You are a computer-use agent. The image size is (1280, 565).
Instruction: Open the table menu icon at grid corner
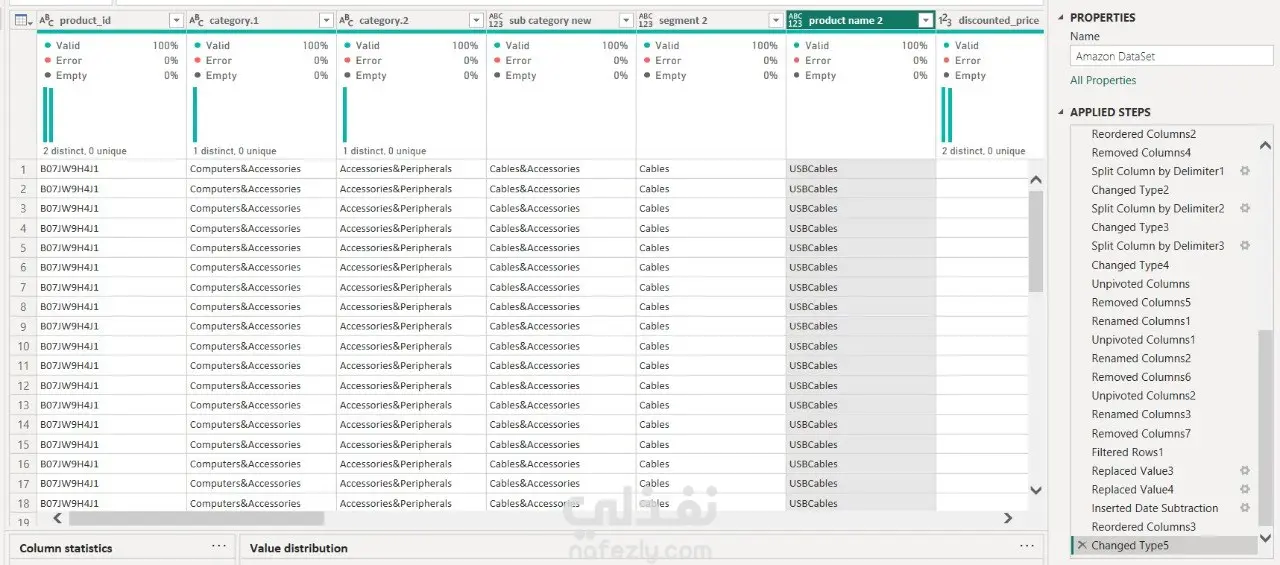22,20
